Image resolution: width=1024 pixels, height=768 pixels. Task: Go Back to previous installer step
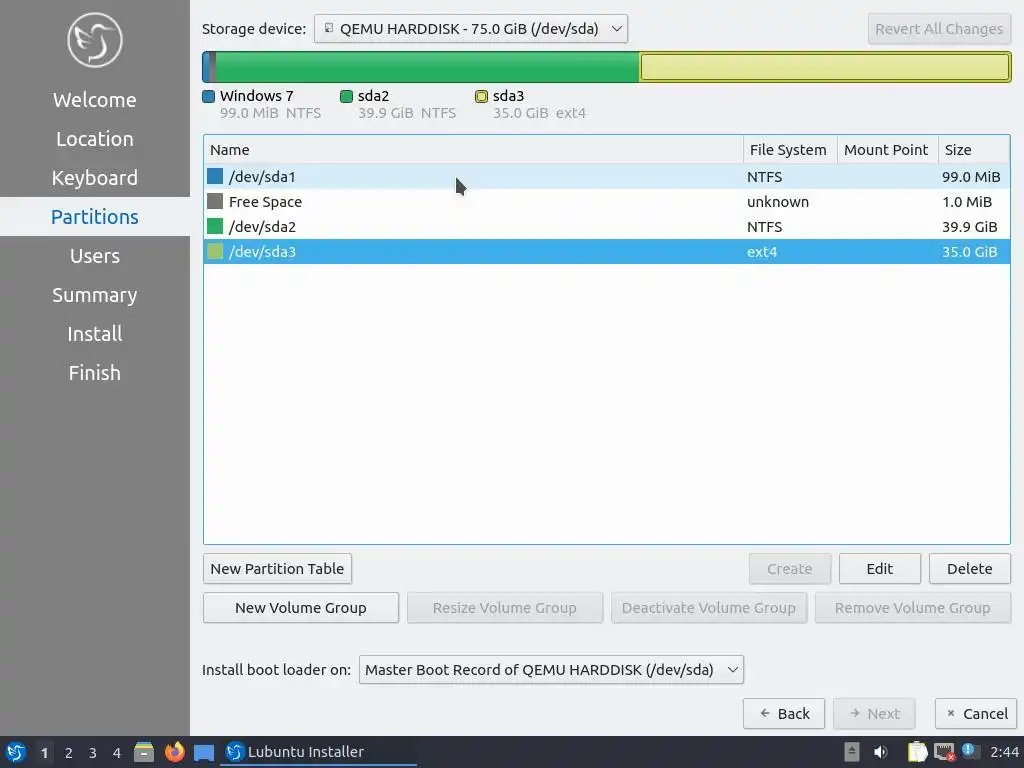pyautogui.click(x=784, y=714)
